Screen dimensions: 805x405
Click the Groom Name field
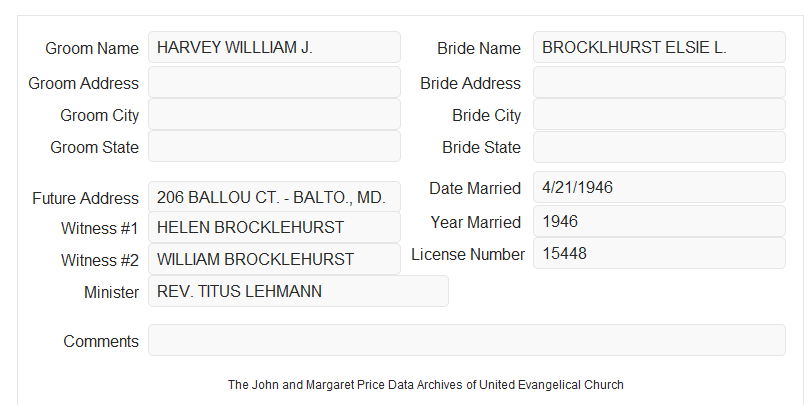coord(274,47)
